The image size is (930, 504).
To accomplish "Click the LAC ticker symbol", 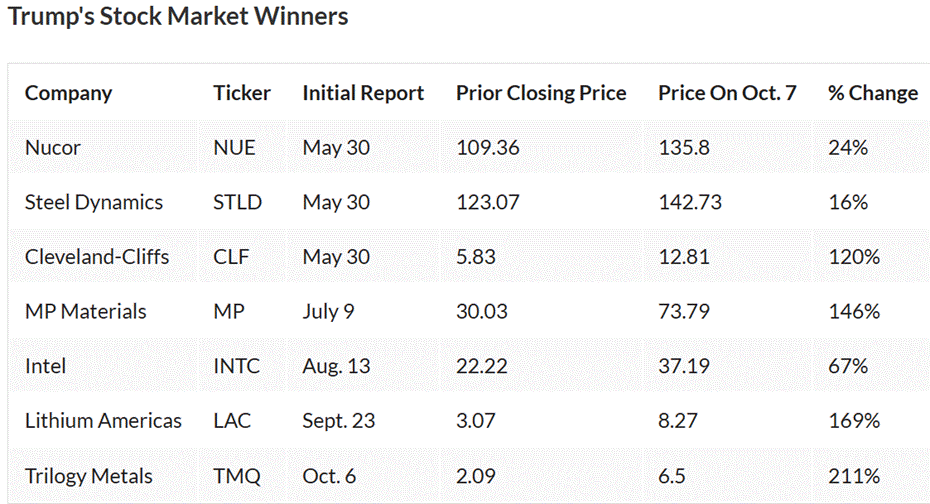I will pos(231,421).
